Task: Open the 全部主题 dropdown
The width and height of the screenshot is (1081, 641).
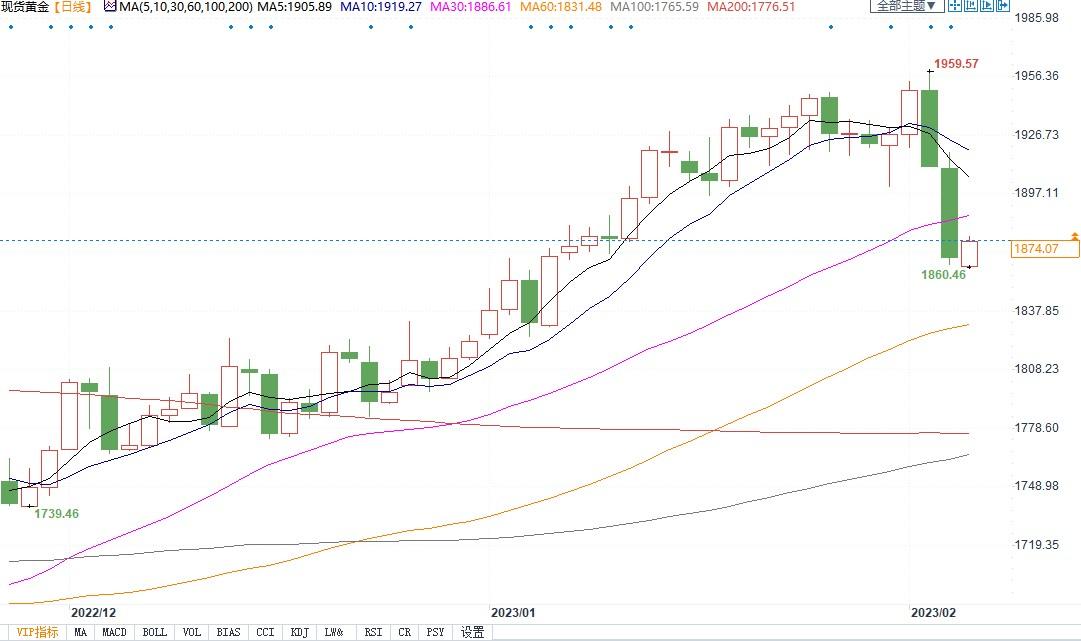Action: click(x=907, y=6)
